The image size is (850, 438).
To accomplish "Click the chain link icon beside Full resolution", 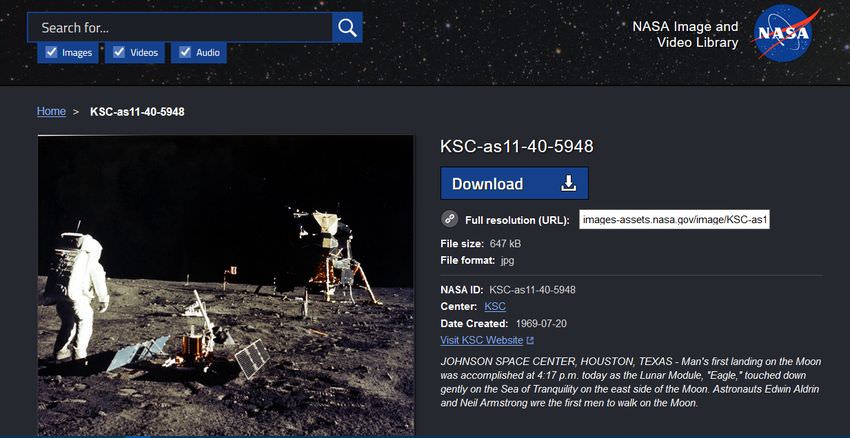I will 450,219.
